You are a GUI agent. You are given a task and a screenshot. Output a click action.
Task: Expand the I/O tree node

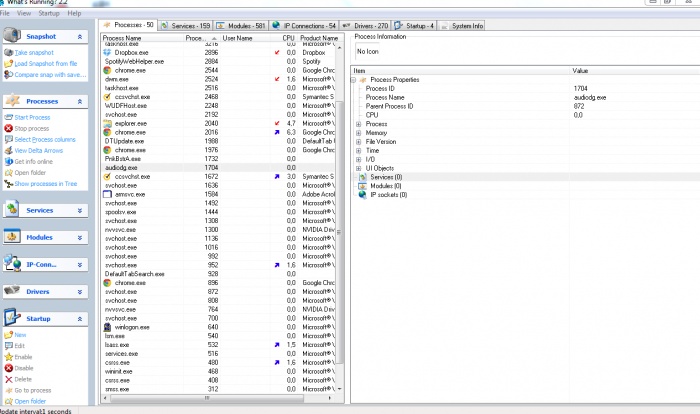pyautogui.click(x=358, y=159)
